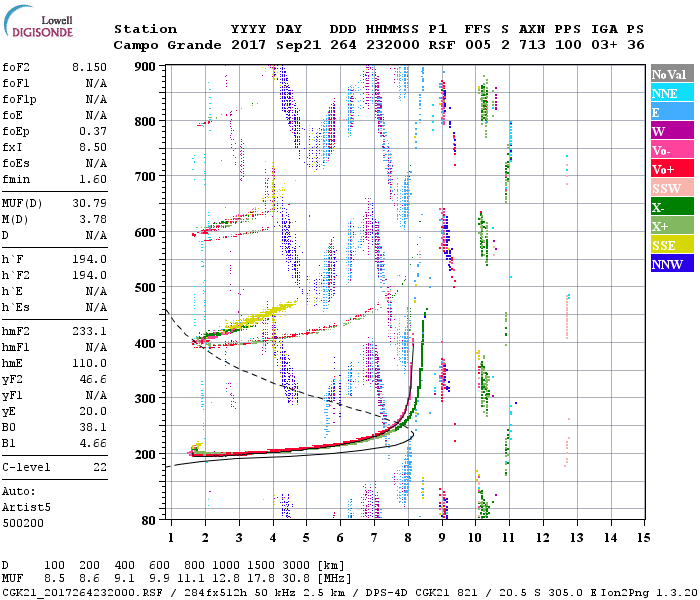Select the E direction legend swatch
The image size is (700, 600).
coord(672,112)
